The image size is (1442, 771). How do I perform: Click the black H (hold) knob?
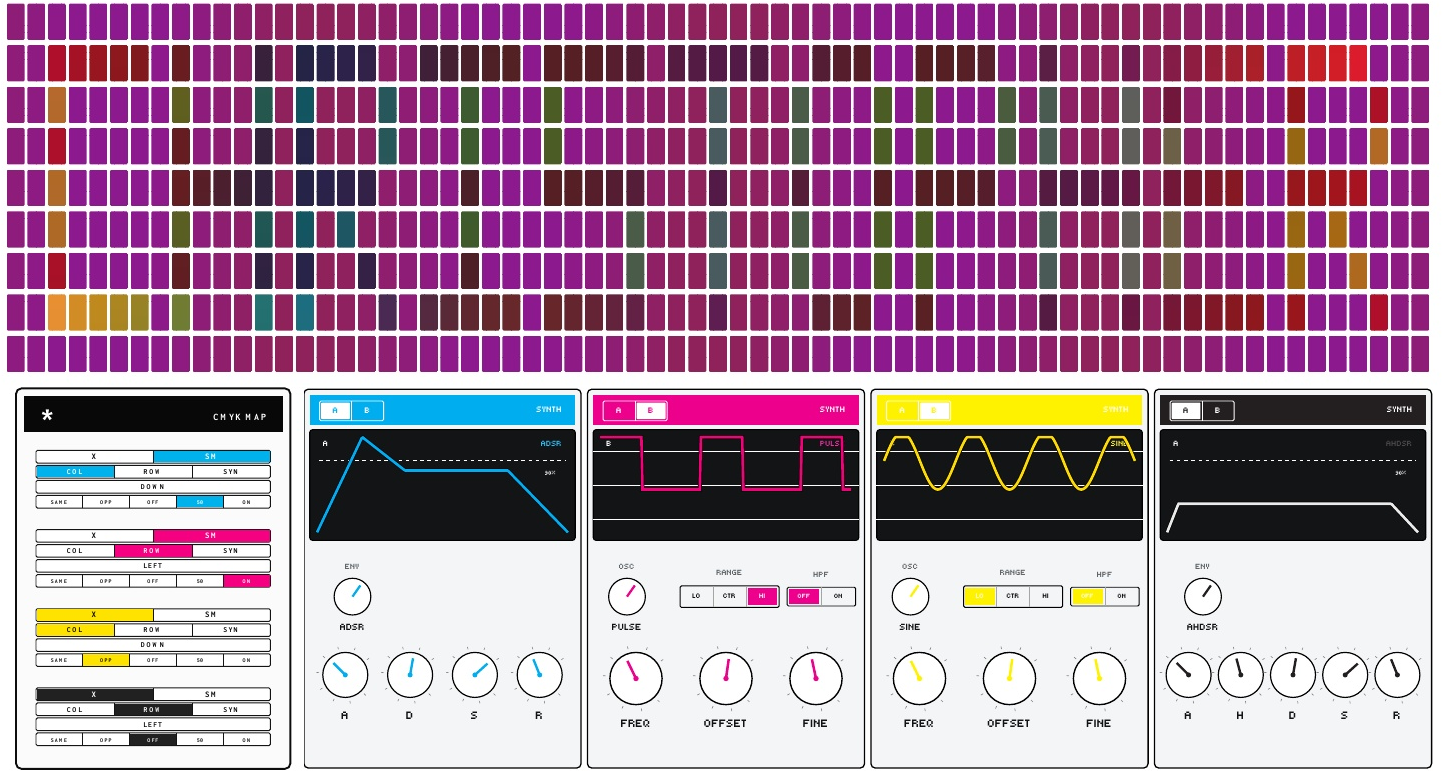coord(1240,675)
